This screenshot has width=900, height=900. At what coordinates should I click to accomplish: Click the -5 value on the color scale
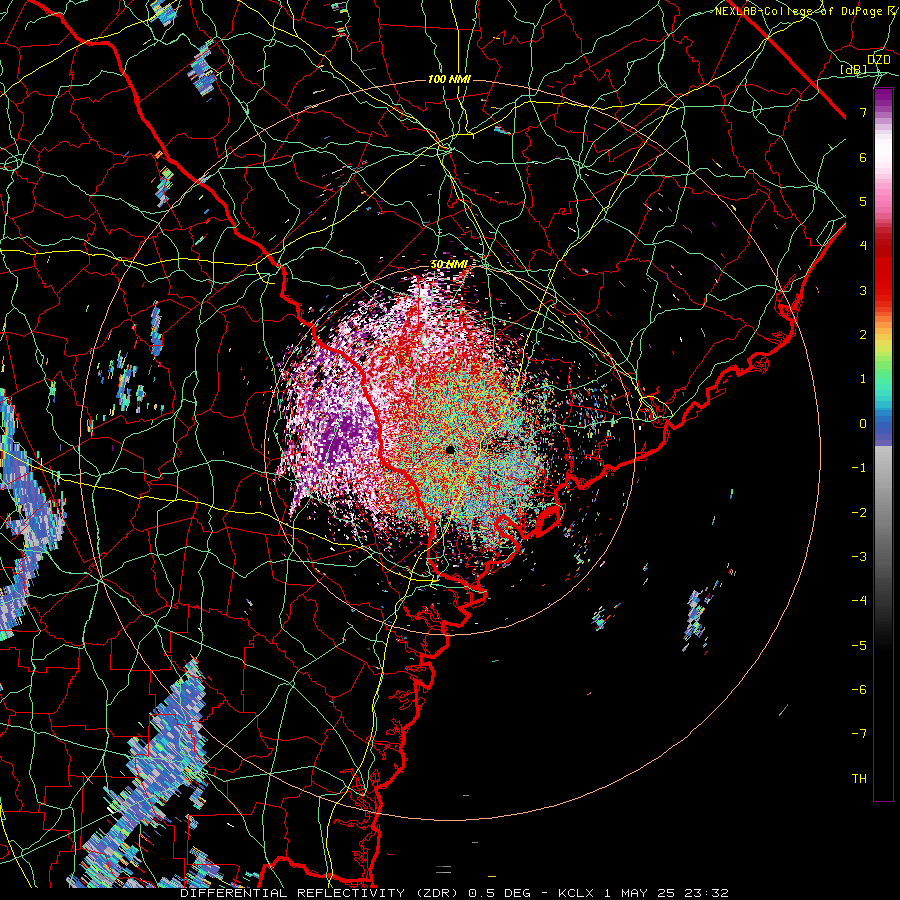[859, 646]
